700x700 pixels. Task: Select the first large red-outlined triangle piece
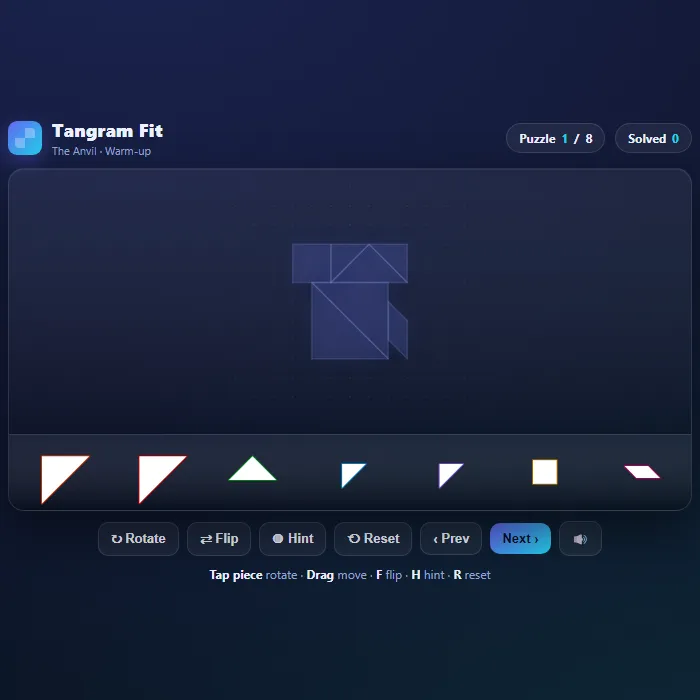click(58, 472)
